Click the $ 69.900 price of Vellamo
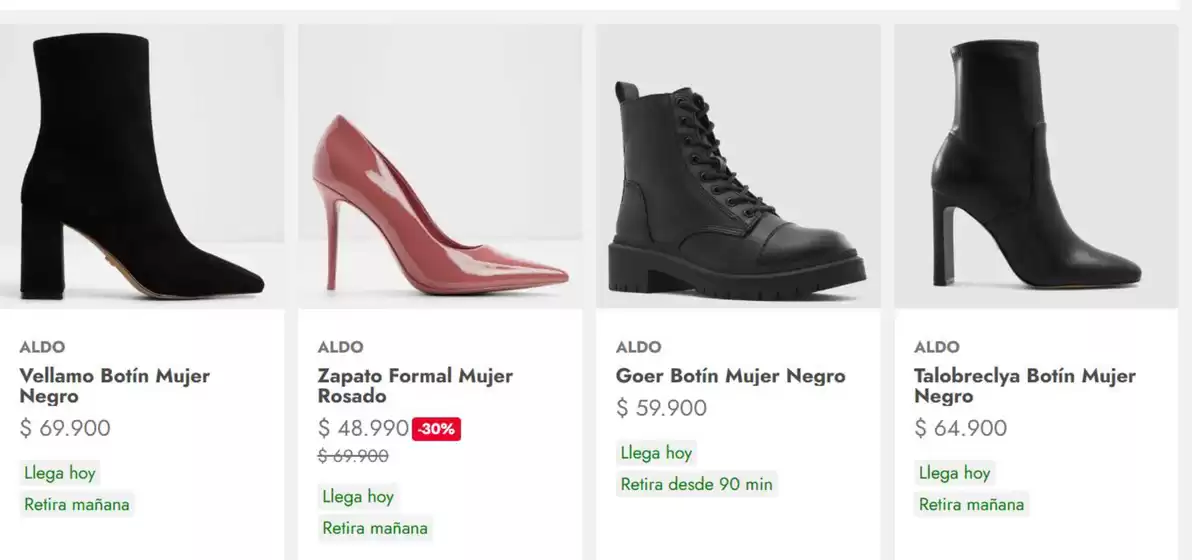Screen dimensions: 1192x560 tap(65, 428)
